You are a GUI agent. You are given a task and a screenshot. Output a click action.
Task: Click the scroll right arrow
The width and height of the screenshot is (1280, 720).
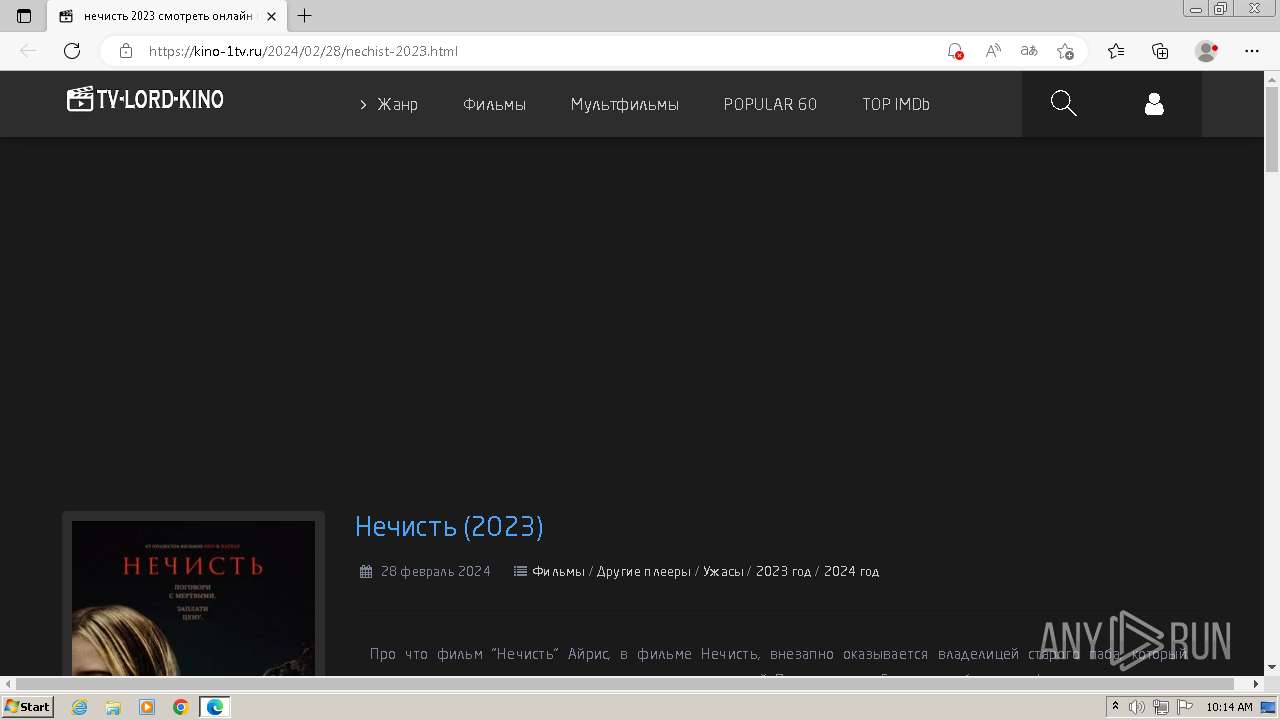(1257, 684)
